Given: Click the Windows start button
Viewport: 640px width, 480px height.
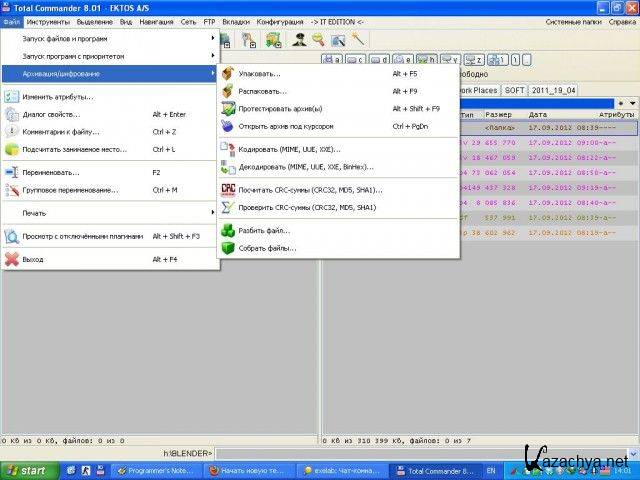Looking at the screenshot, I should 26,470.
